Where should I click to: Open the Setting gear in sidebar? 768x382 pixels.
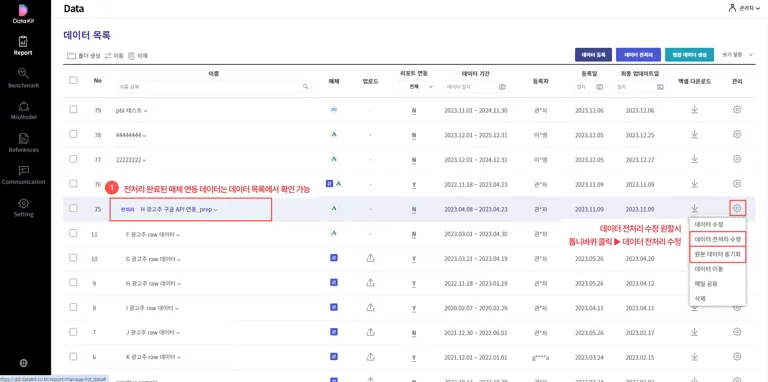(24, 208)
